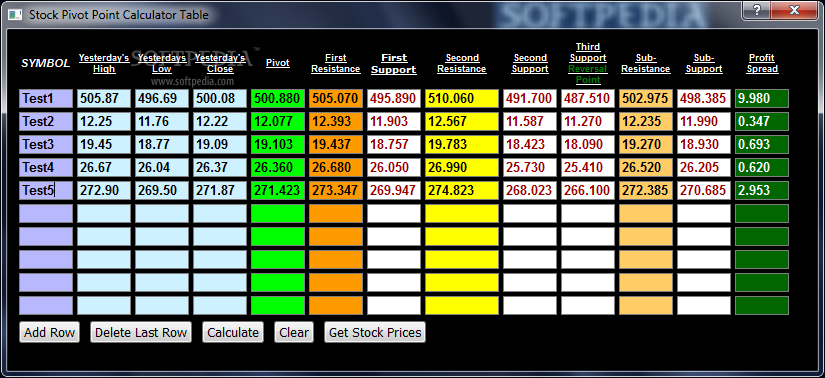Click Test3 first resistance 19.437
This screenshot has height=378, width=825.
[x=336, y=144]
